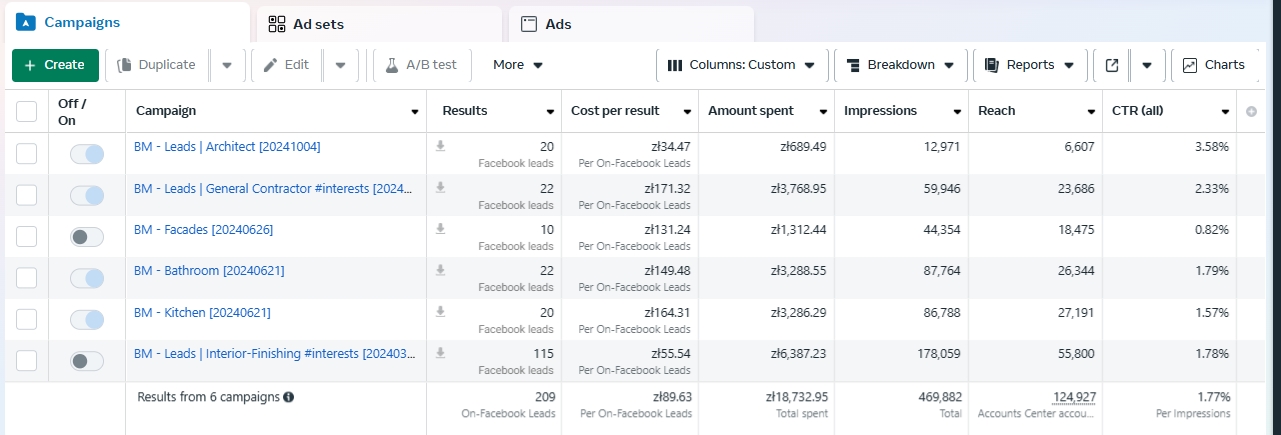Check the select-all campaigns checkbox
Viewport: 1281px width, 435px height.
[27, 111]
